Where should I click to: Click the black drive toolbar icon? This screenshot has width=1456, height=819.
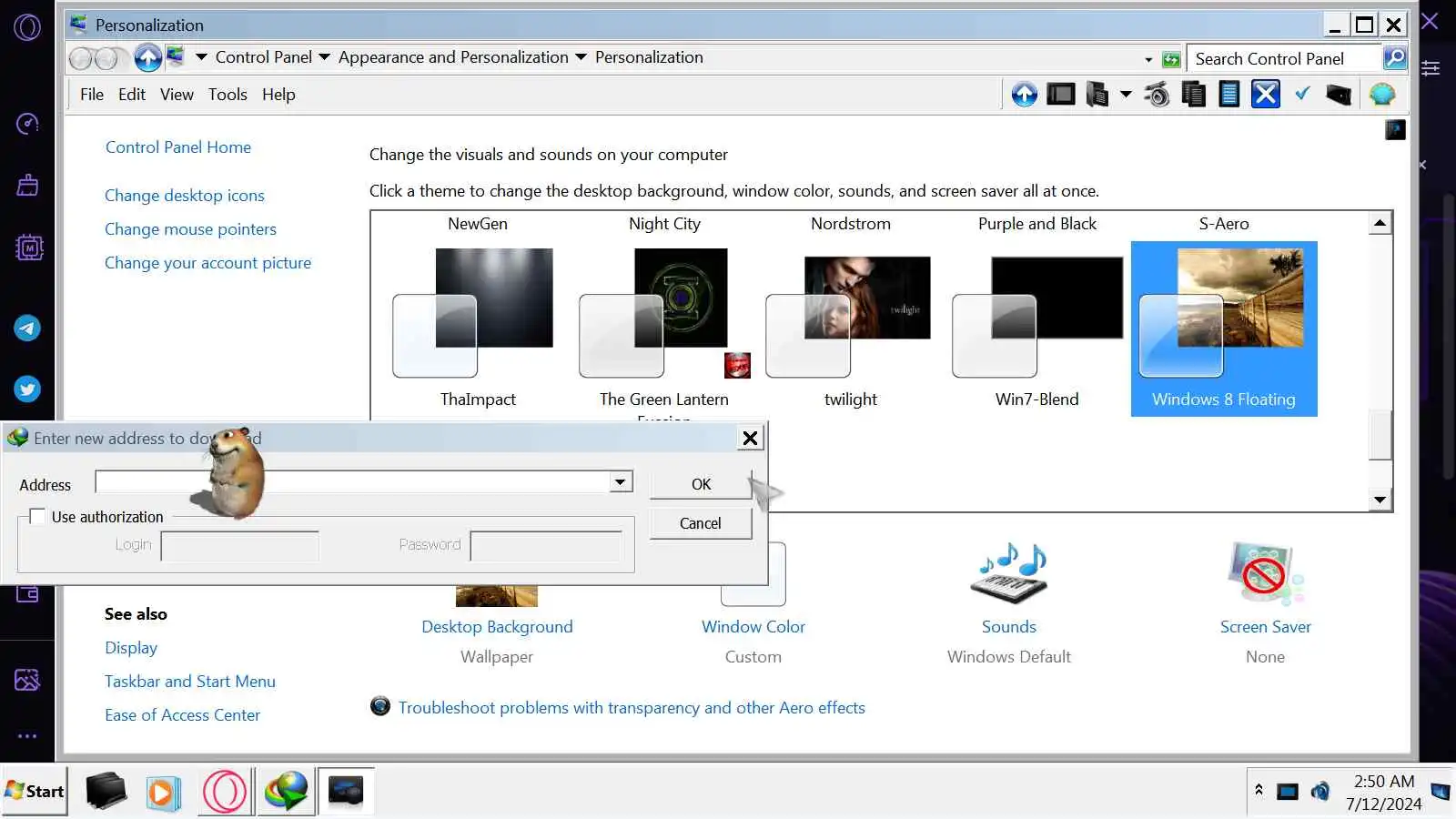pos(1339,94)
